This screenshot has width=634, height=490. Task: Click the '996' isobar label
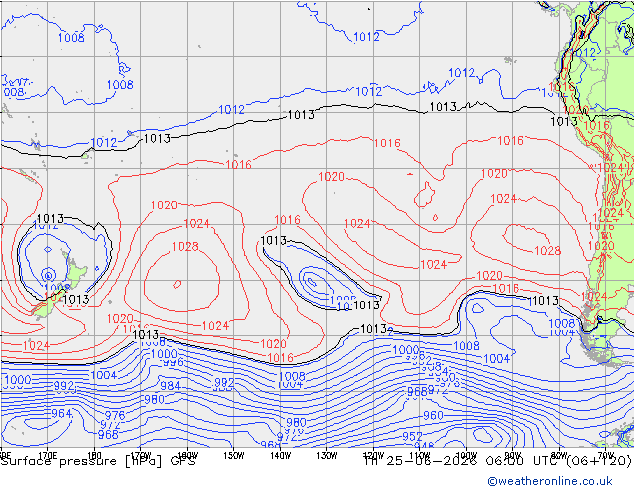(x=173, y=362)
